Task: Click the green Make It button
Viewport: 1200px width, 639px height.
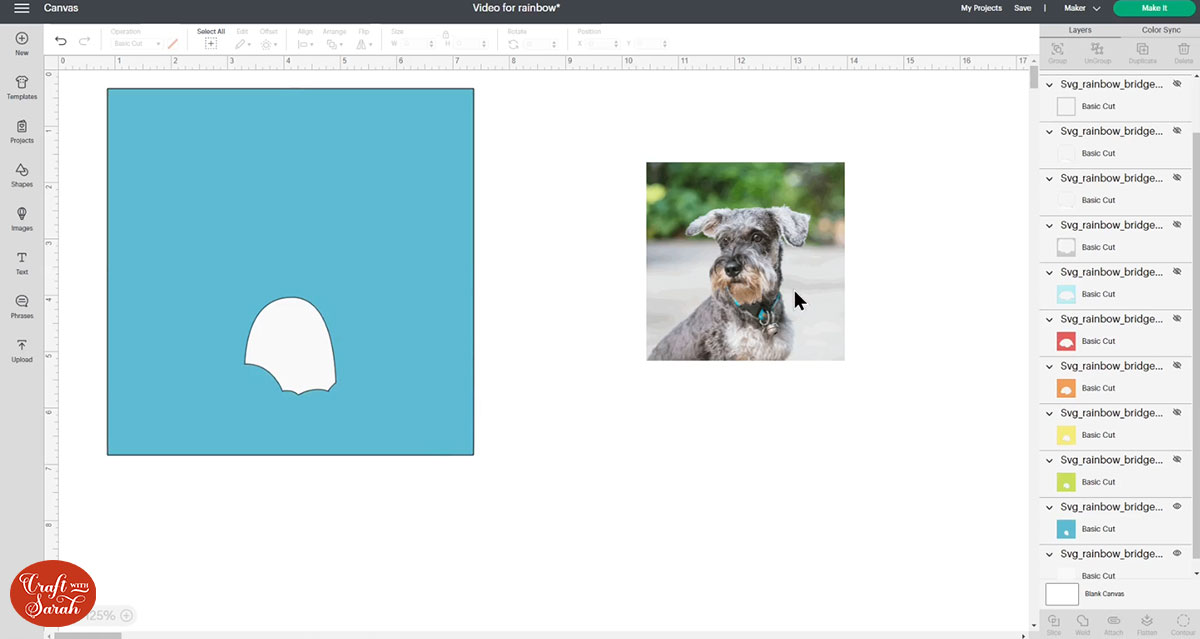Action: click(1153, 8)
